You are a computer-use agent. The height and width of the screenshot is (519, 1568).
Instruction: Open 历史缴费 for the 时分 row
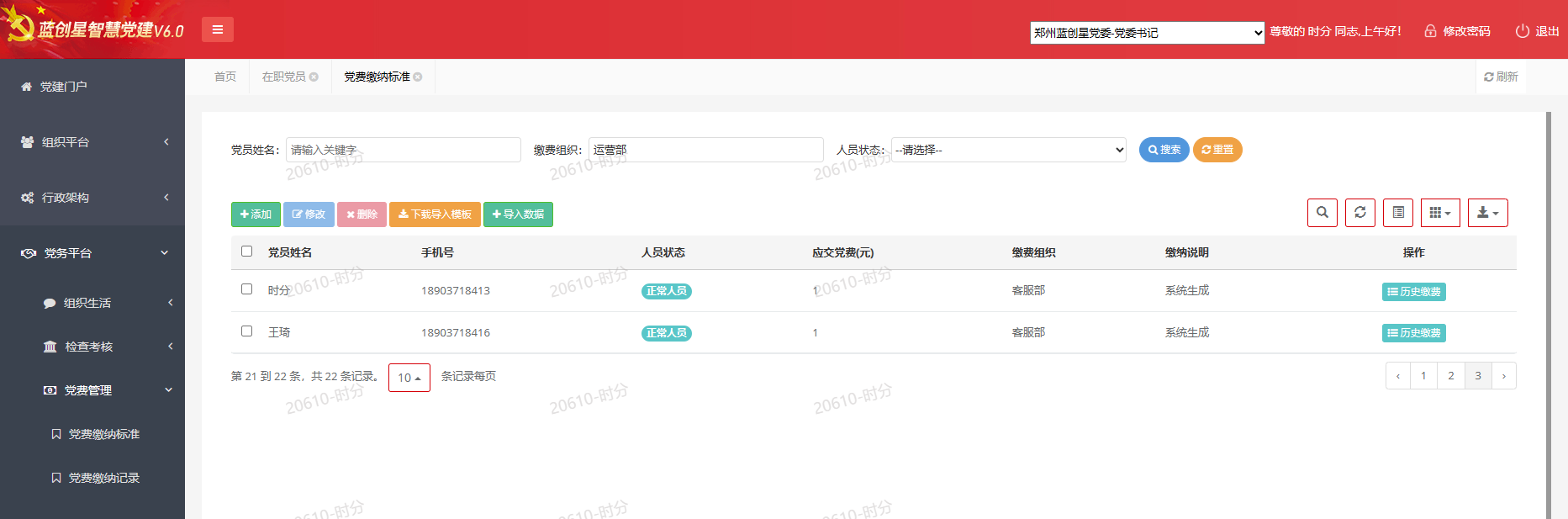tap(1414, 292)
